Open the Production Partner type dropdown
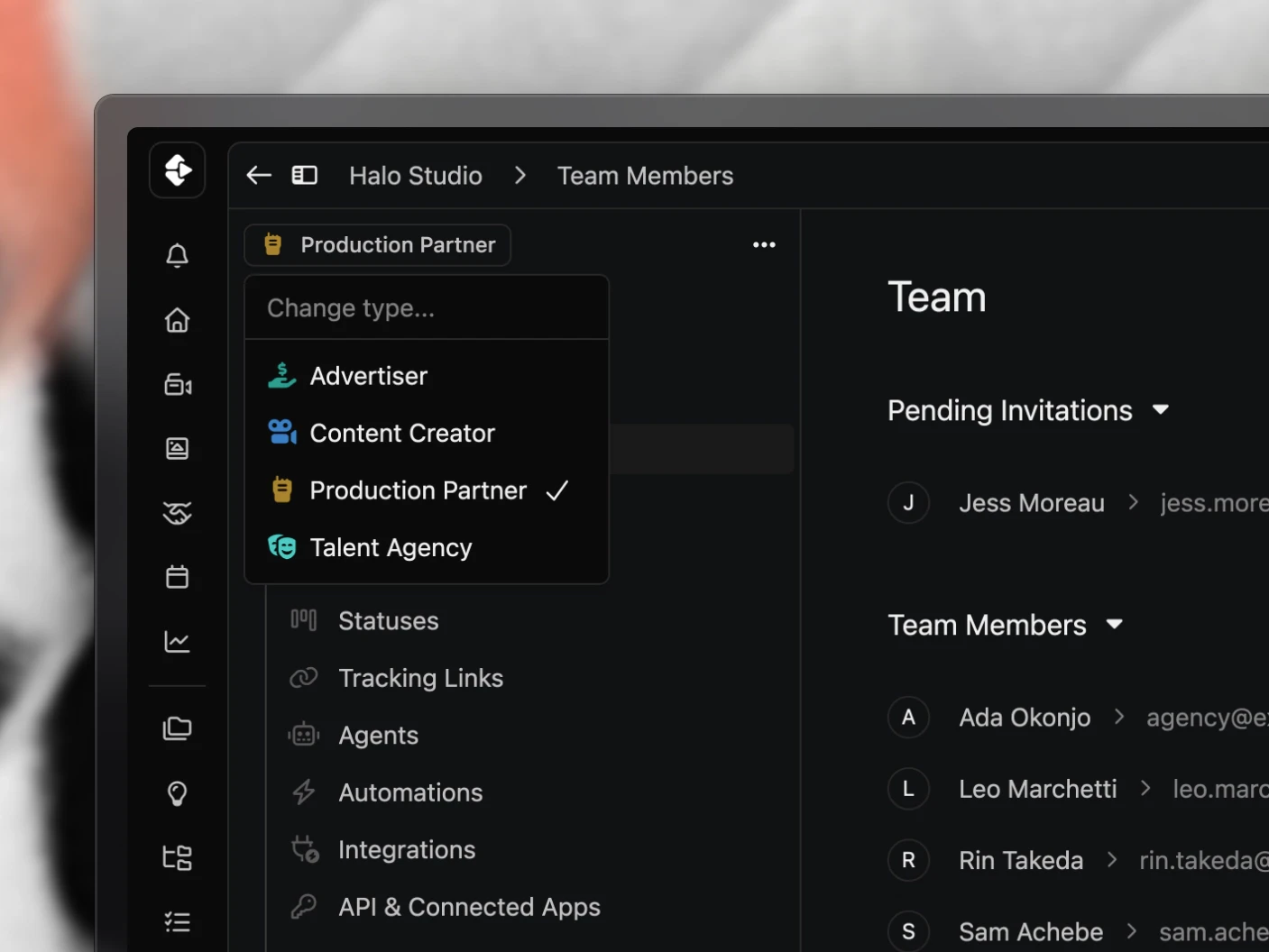This screenshot has width=1269, height=952. click(x=378, y=245)
